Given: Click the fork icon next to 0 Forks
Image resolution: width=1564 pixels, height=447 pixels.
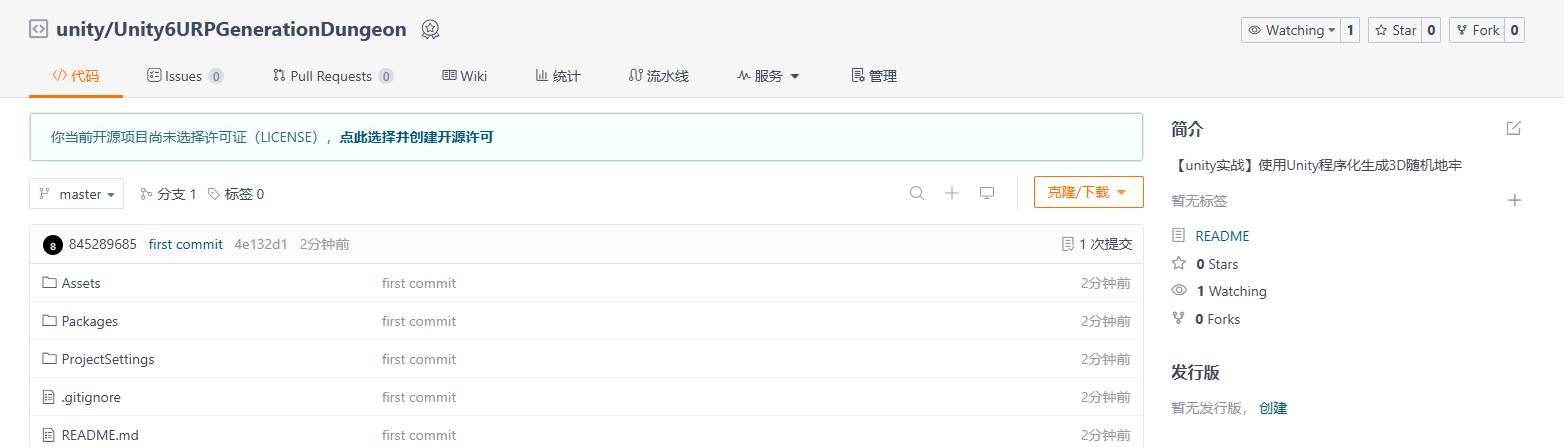Looking at the screenshot, I should pos(1179,319).
